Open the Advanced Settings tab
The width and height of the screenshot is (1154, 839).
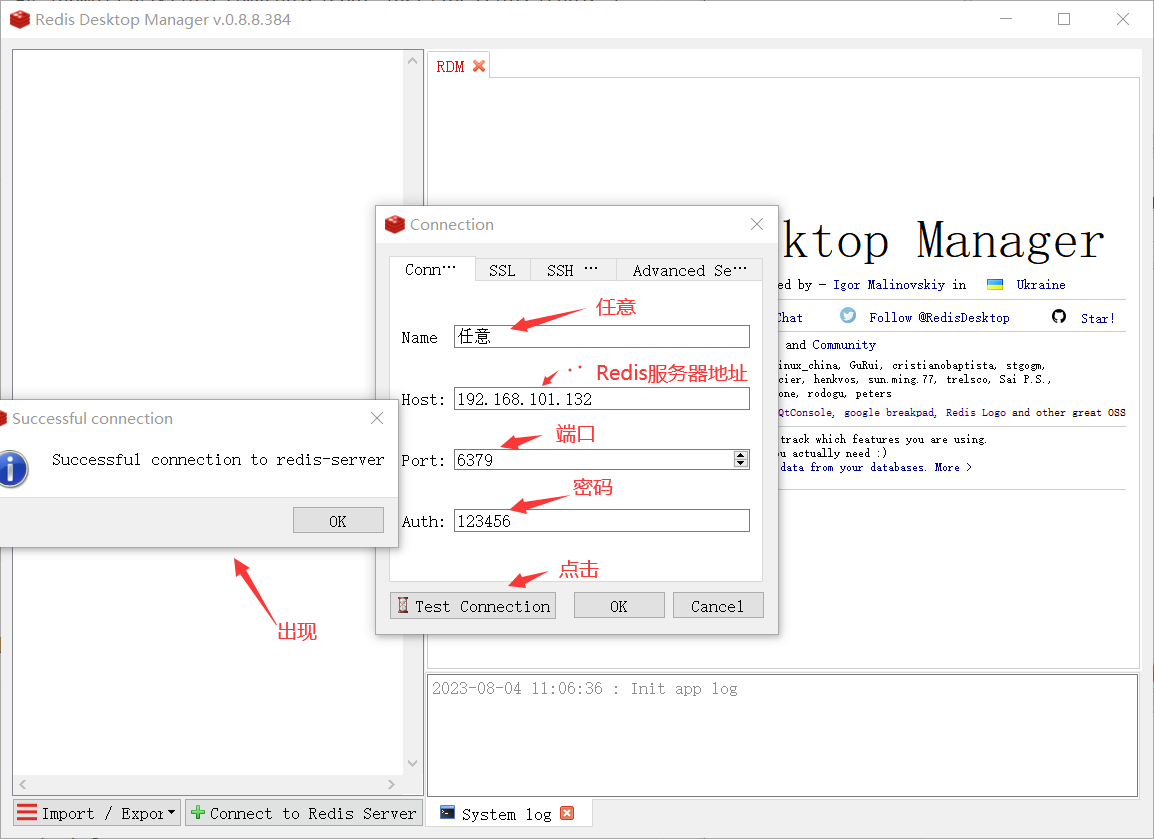pos(689,270)
